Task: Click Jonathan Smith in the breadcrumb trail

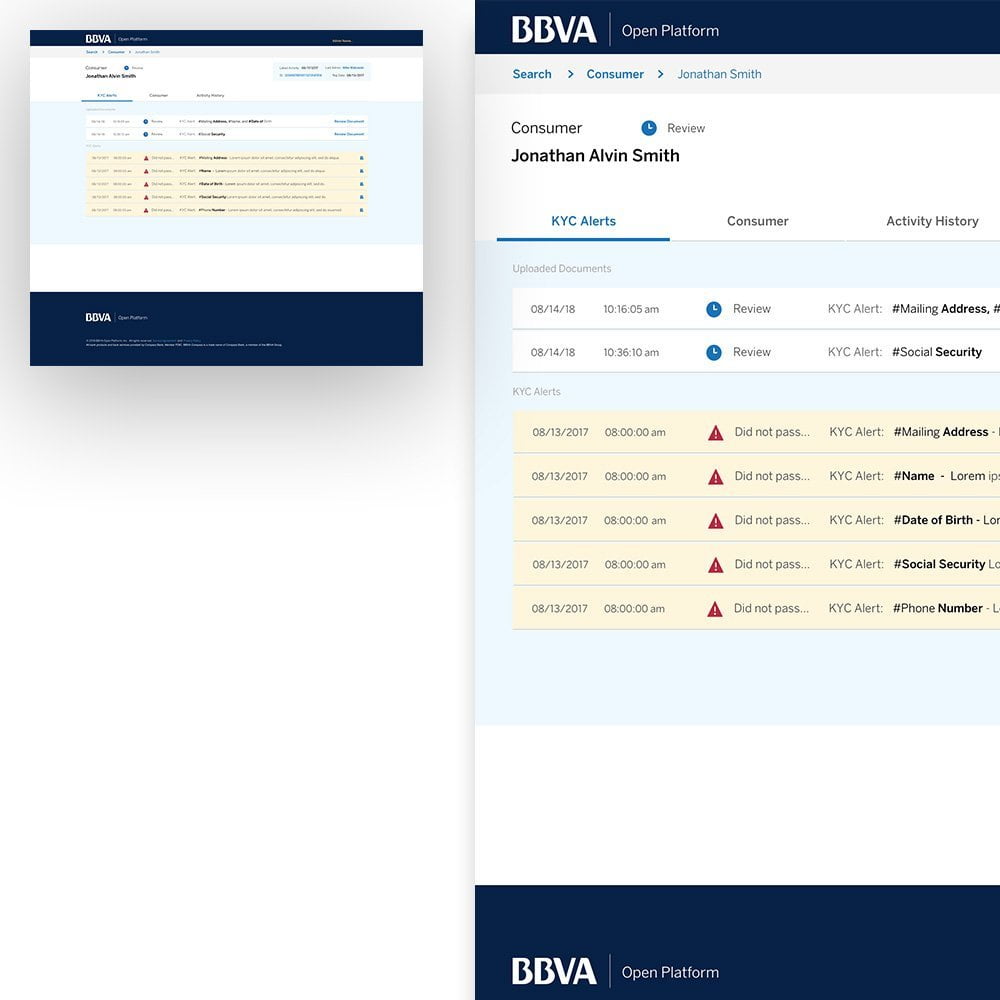Action: pyautogui.click(x=719, y=74)
